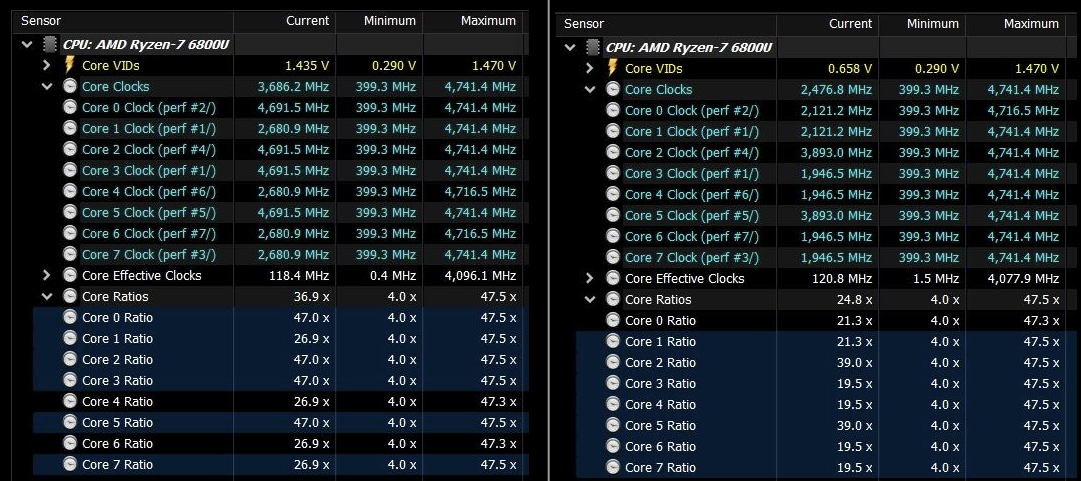The width and height of the screenshot is (1081, 481).
Task: Select Core 3 Clock (perf #1/) row in left panel
Action: pyautogui.click(x=281, y=170)
